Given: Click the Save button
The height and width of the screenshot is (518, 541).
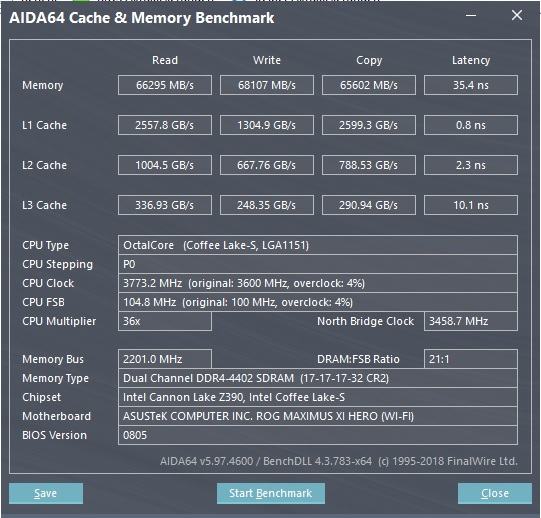Looking at the screenshot, I should point(46,493).
